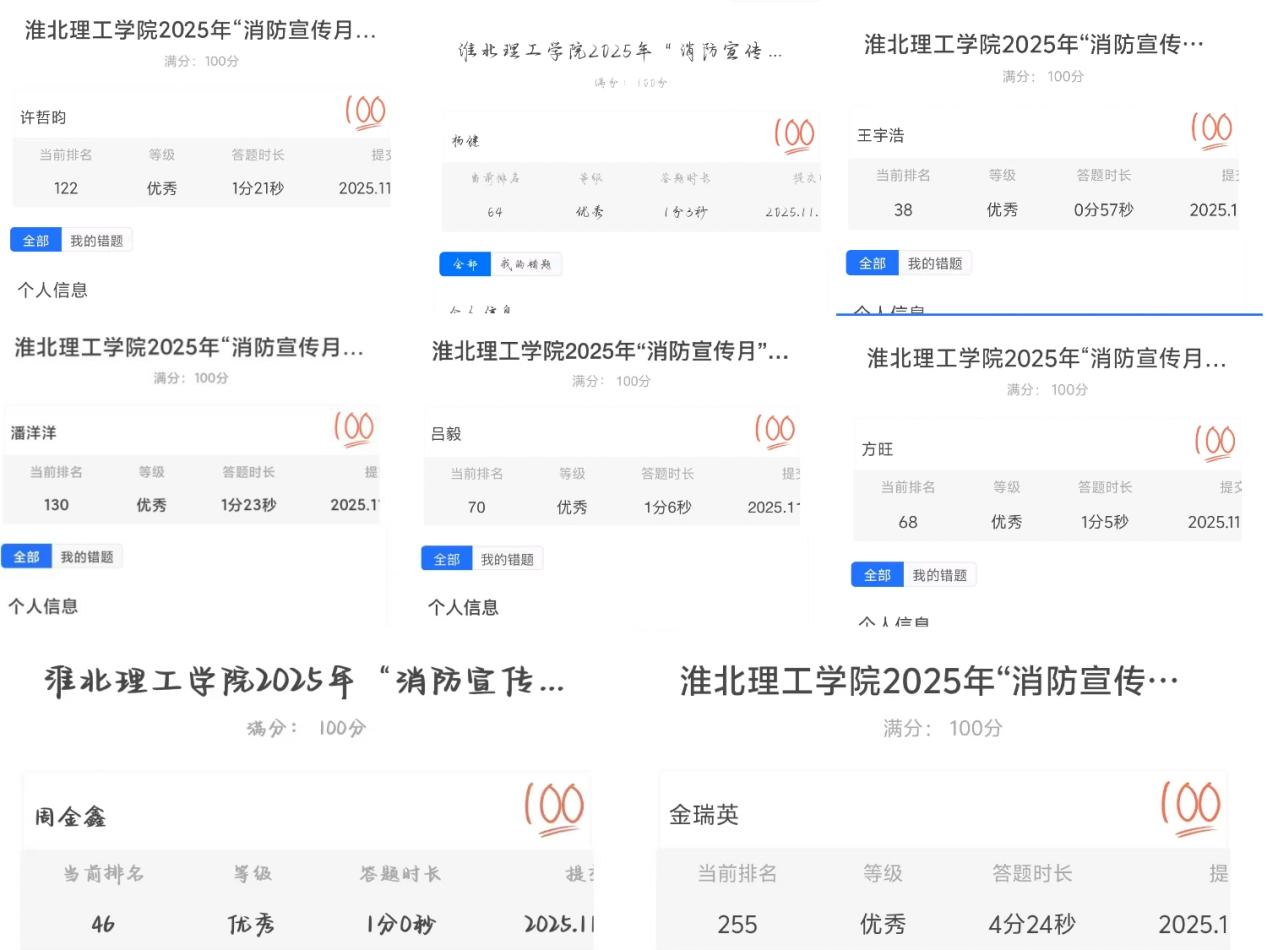Click the 100 score icon on 许哲昀's card
This screenshot has height=950, width=1267.
point(365,112)
